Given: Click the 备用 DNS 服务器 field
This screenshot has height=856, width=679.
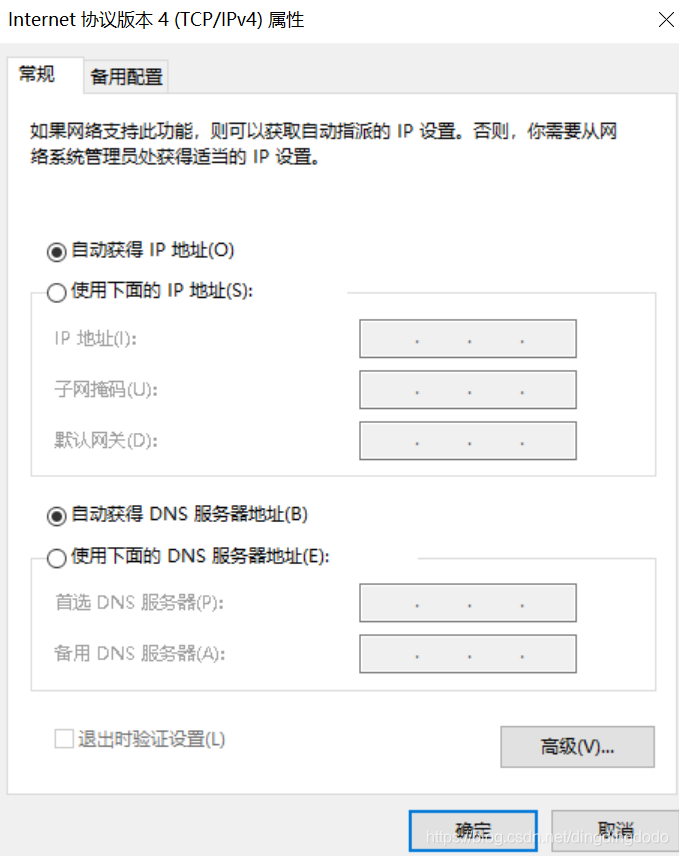Looking at the screenshot, I should pyautogui.click(x=467, y=654).
